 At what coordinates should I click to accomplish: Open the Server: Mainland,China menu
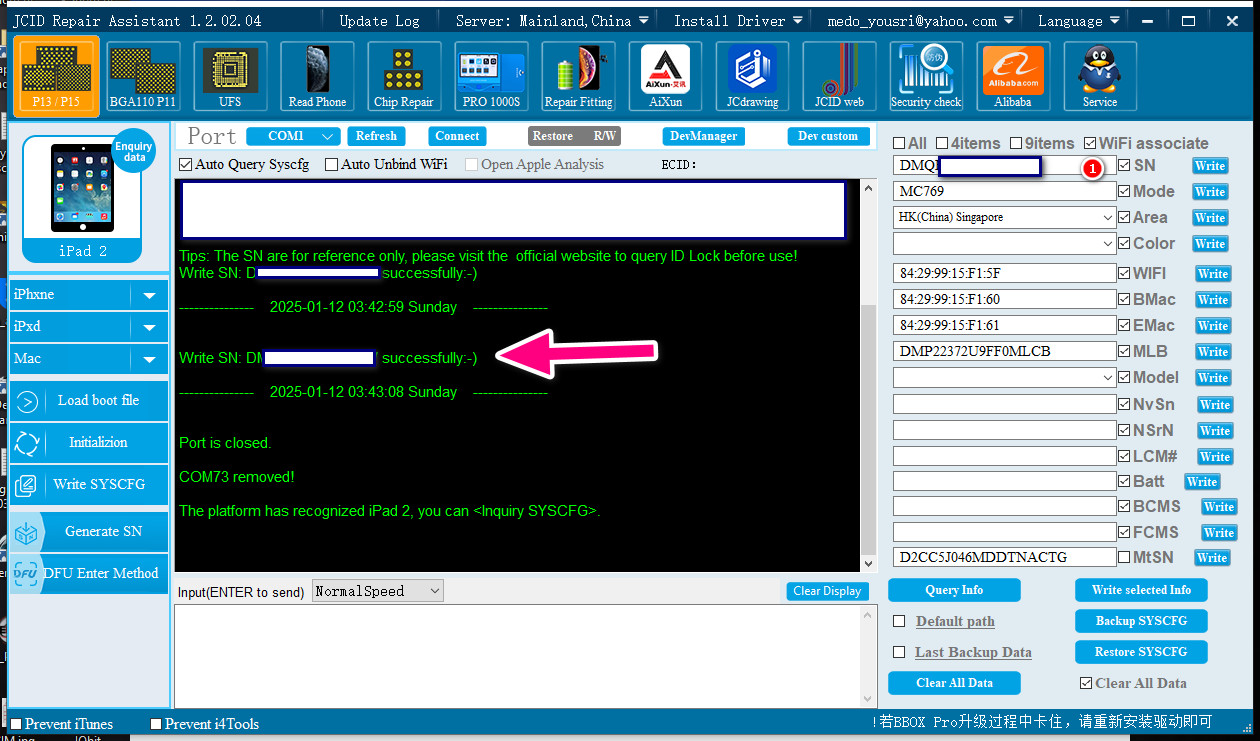pyautogui.click(x=552, y=20)
